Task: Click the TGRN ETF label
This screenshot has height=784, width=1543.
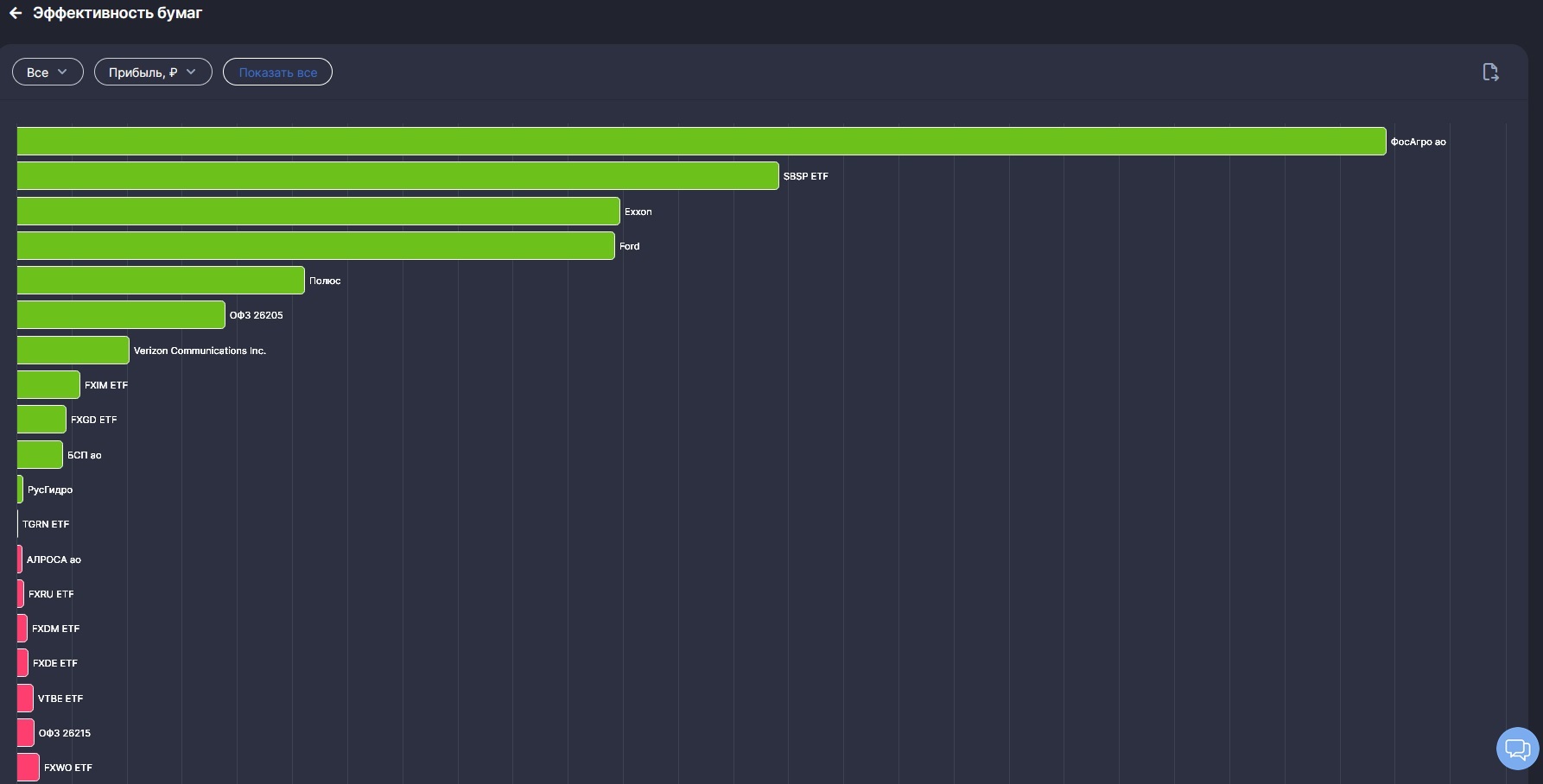Action: point(46,524)
